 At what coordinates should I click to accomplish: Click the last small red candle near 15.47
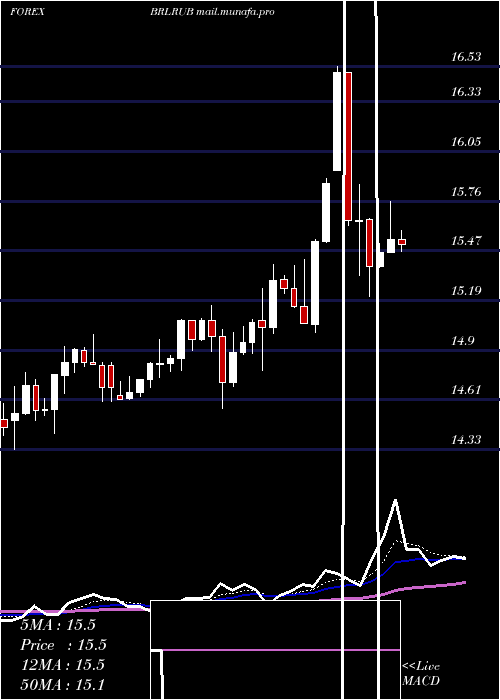coord(402,242)
